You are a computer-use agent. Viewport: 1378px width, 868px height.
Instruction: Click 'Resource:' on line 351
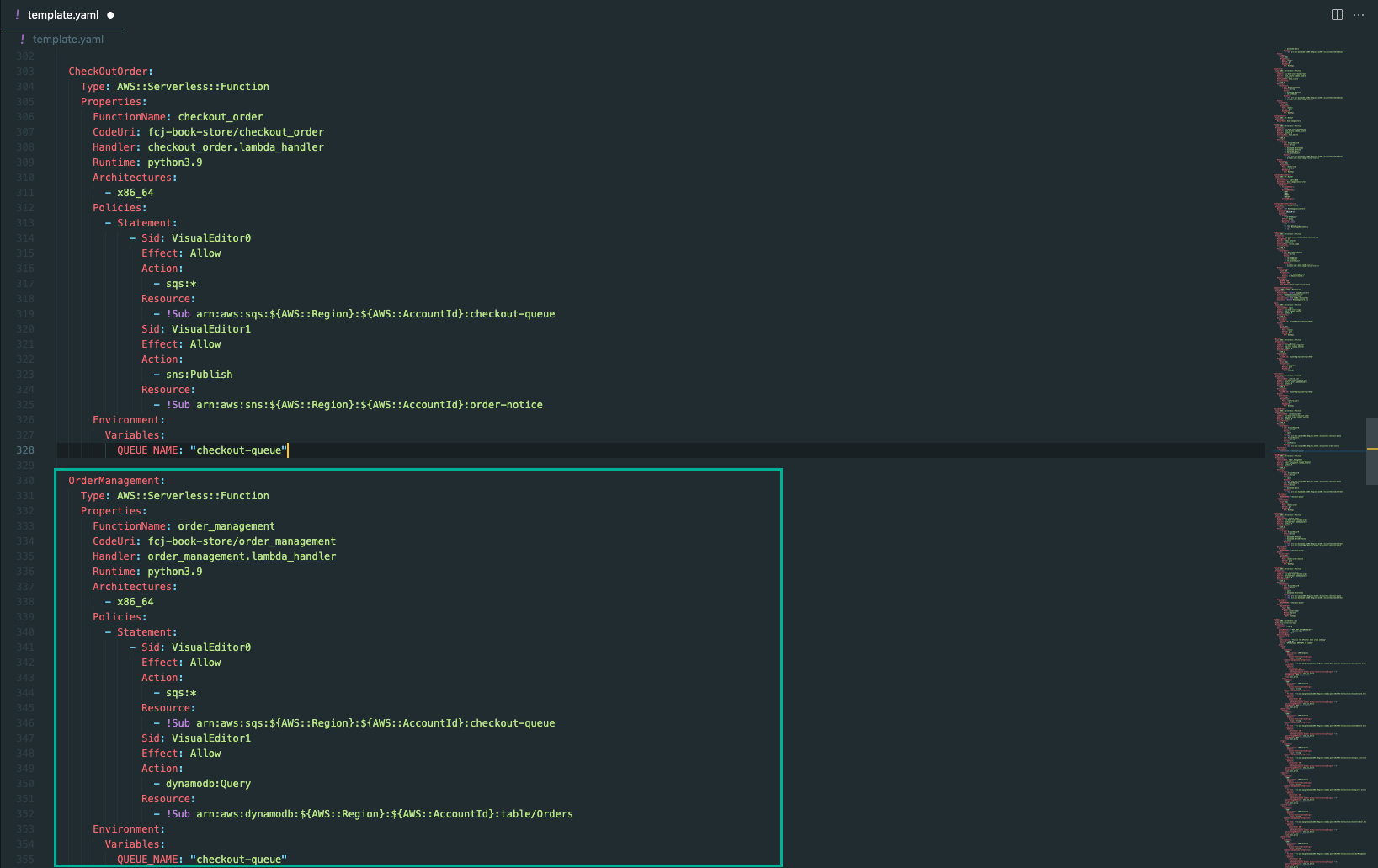(x=168, y=799)
